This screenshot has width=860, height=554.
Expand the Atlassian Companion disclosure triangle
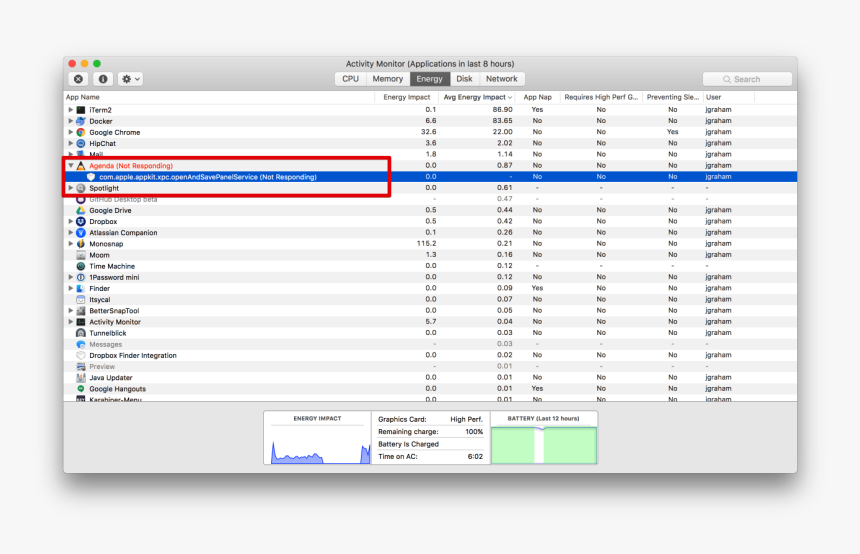[71, 233]
